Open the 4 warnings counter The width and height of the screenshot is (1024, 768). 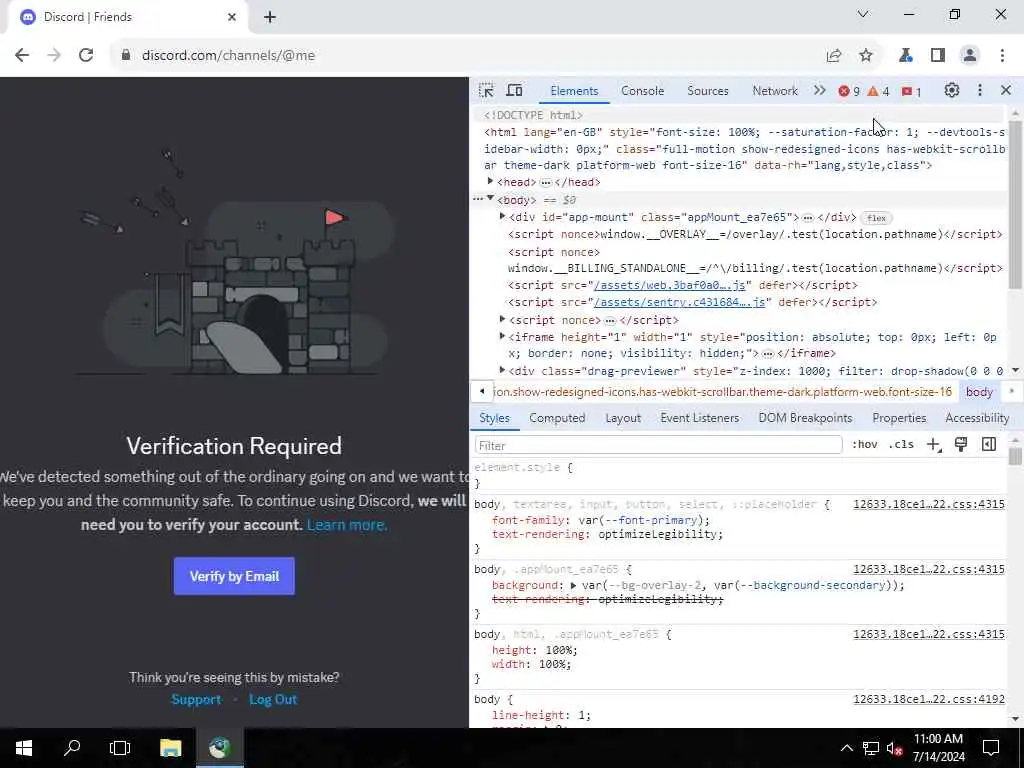[x=878, y=91]
